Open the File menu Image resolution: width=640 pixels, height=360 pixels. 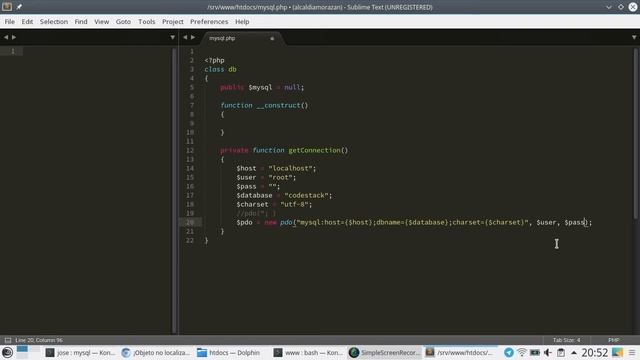click(x=10, y=22)
